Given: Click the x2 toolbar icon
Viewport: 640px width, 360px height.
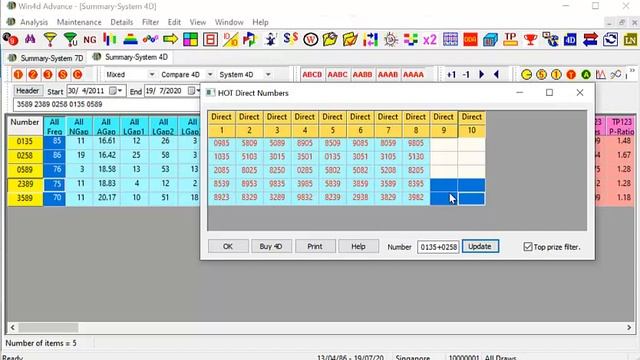Looking at the screenshot, I should click(x=430, y=40).
